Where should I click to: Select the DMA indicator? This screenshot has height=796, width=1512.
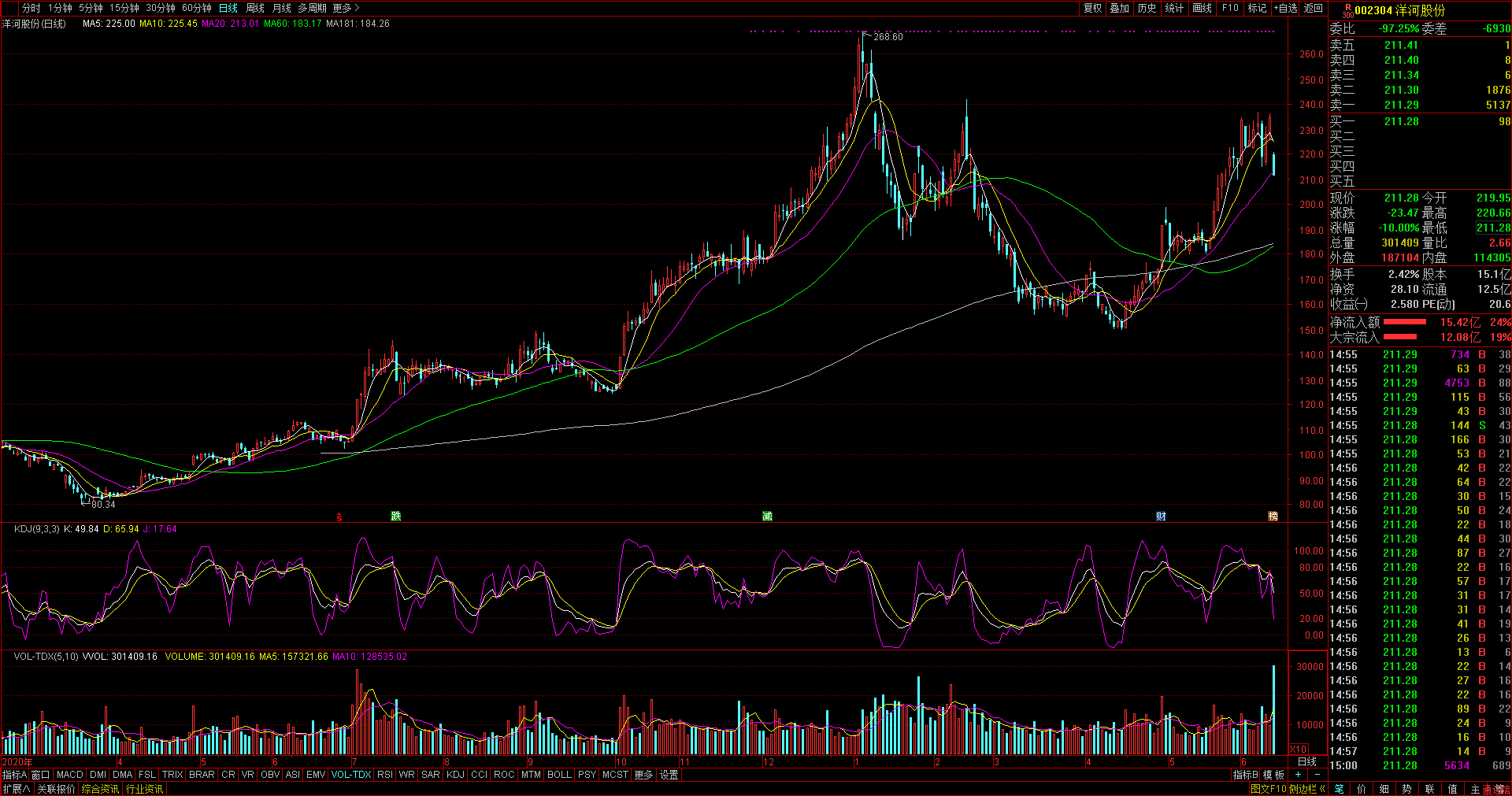coord(123,775)
